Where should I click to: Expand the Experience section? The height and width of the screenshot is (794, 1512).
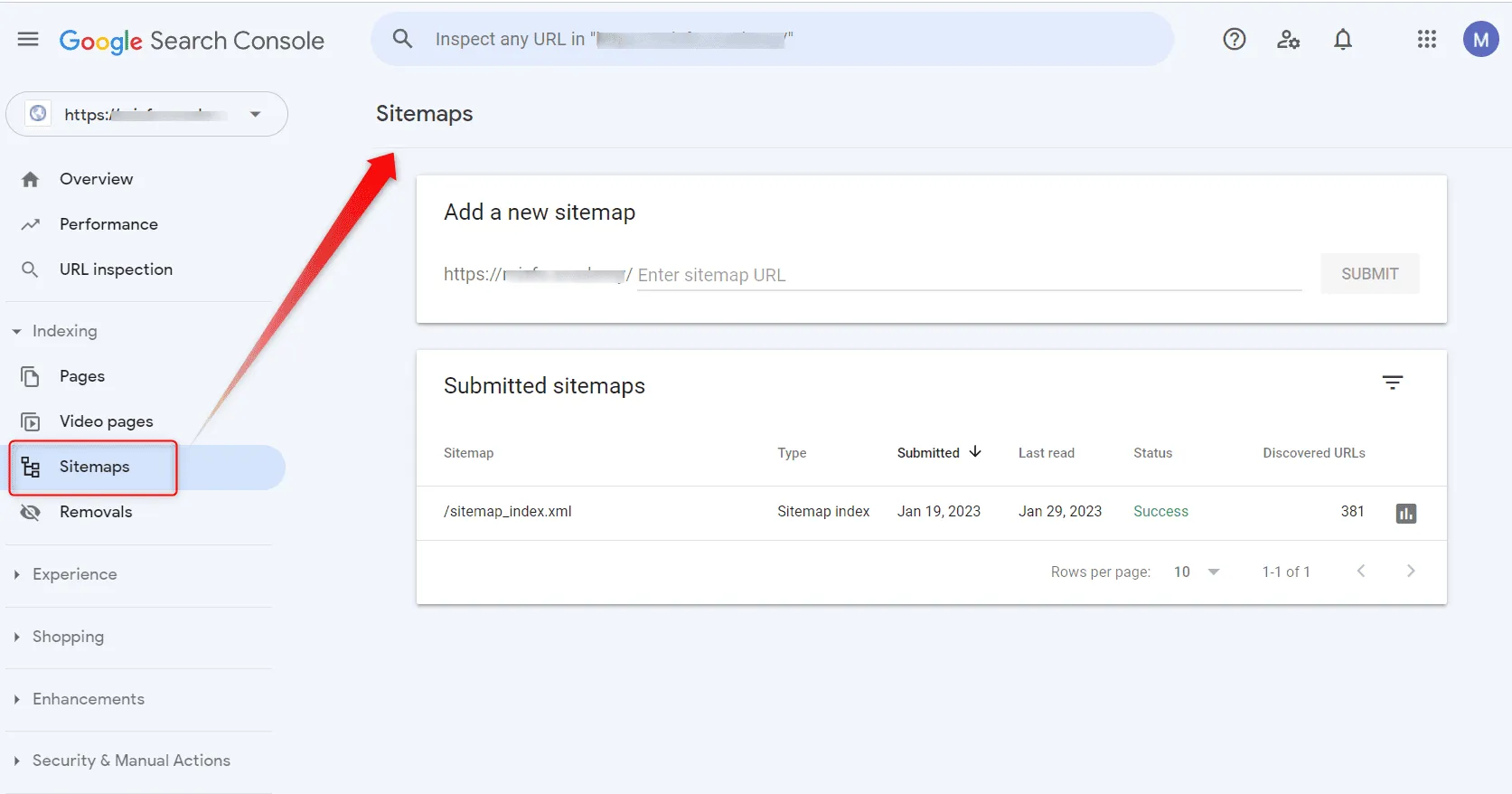17,574
